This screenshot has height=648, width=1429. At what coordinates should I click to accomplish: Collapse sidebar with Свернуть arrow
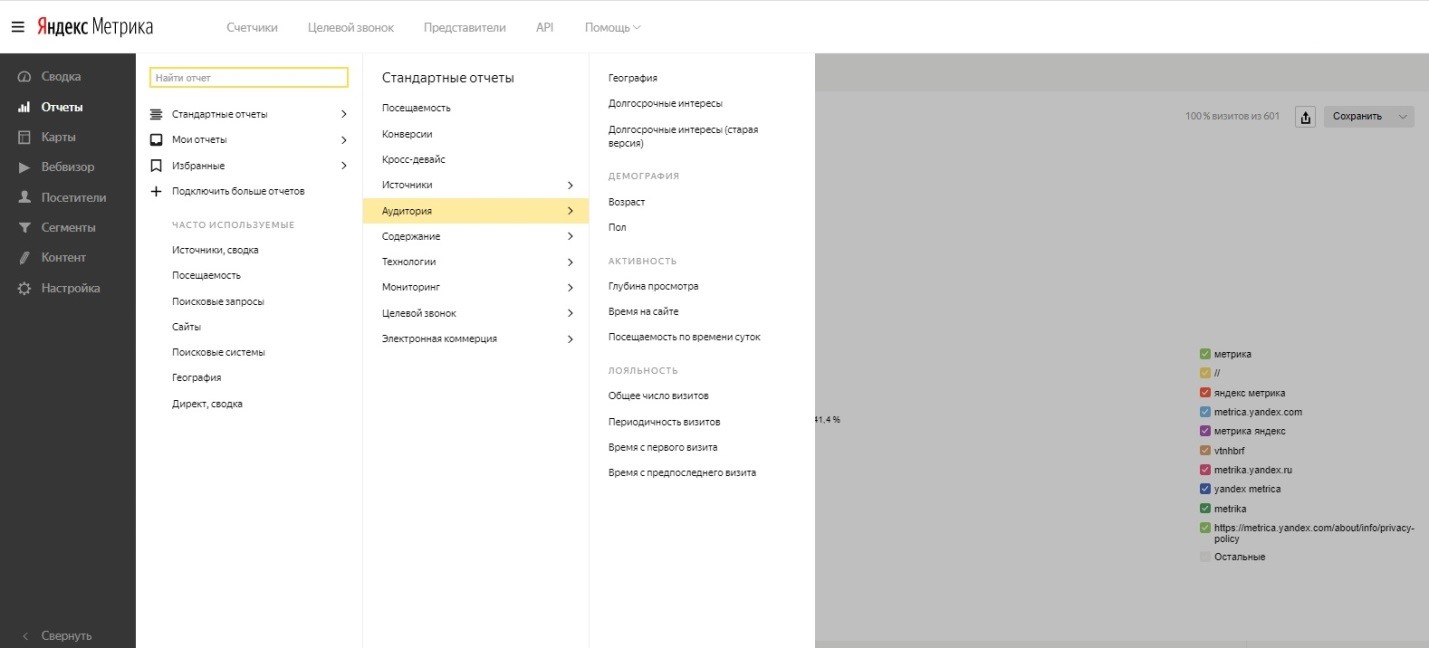[26, 635]
